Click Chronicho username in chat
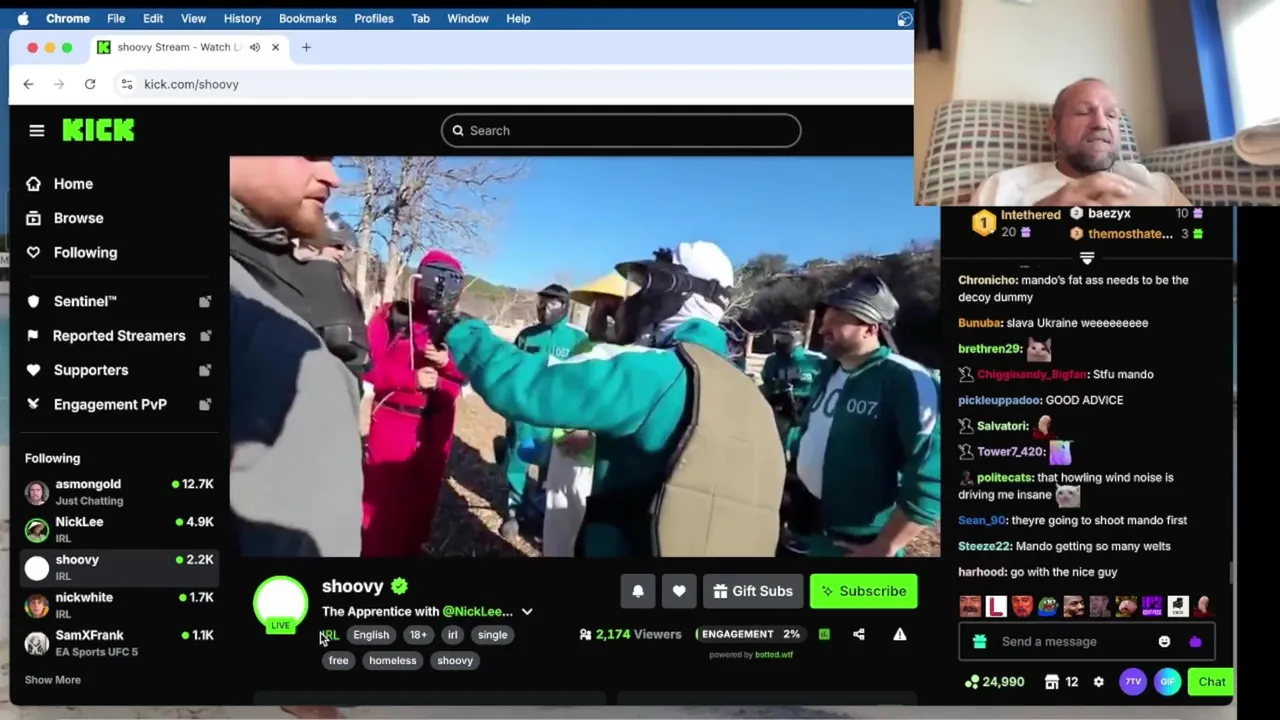This screenshot has height=720, width=1280. pyautogui.click(x=987, y=280)
